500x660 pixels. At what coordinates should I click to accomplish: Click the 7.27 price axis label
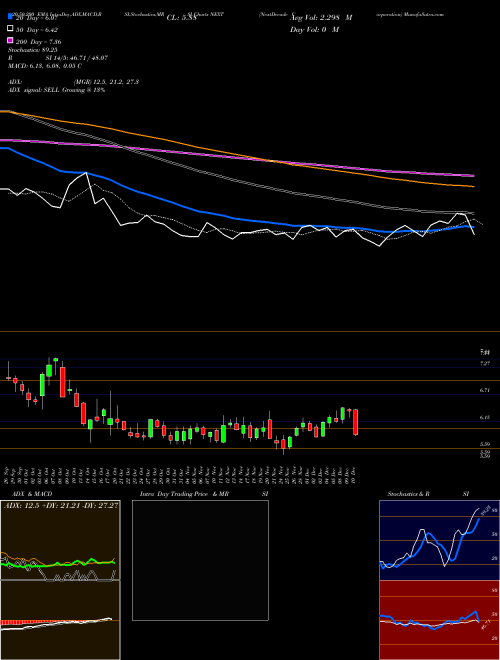[484, 363]
